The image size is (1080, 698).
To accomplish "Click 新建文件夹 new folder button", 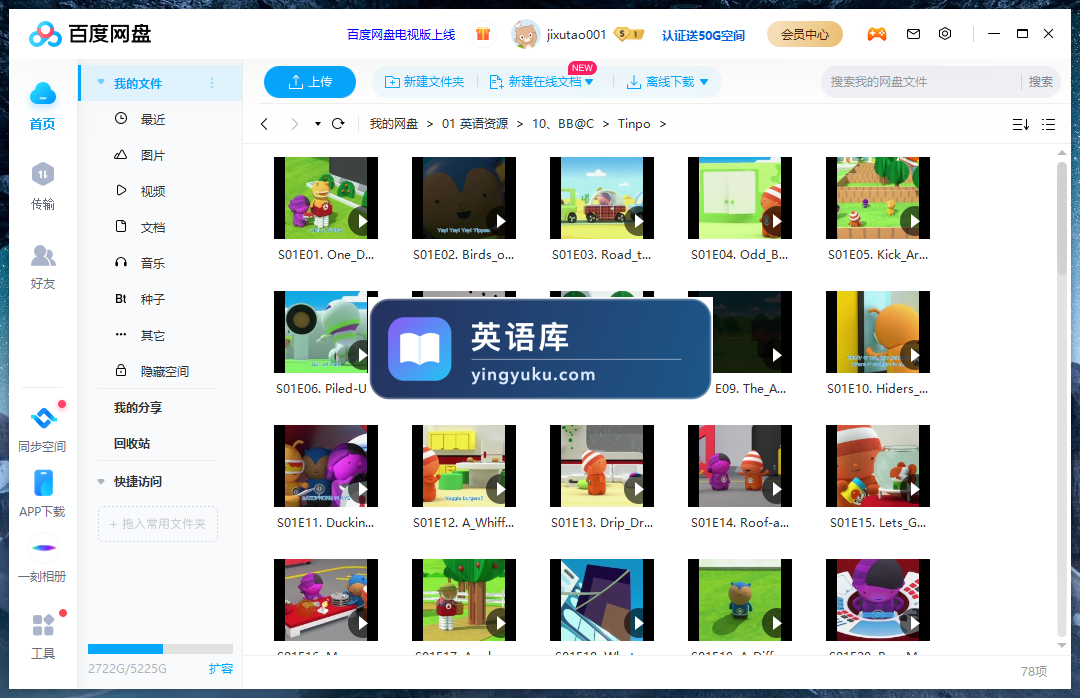I will point(424,82).
